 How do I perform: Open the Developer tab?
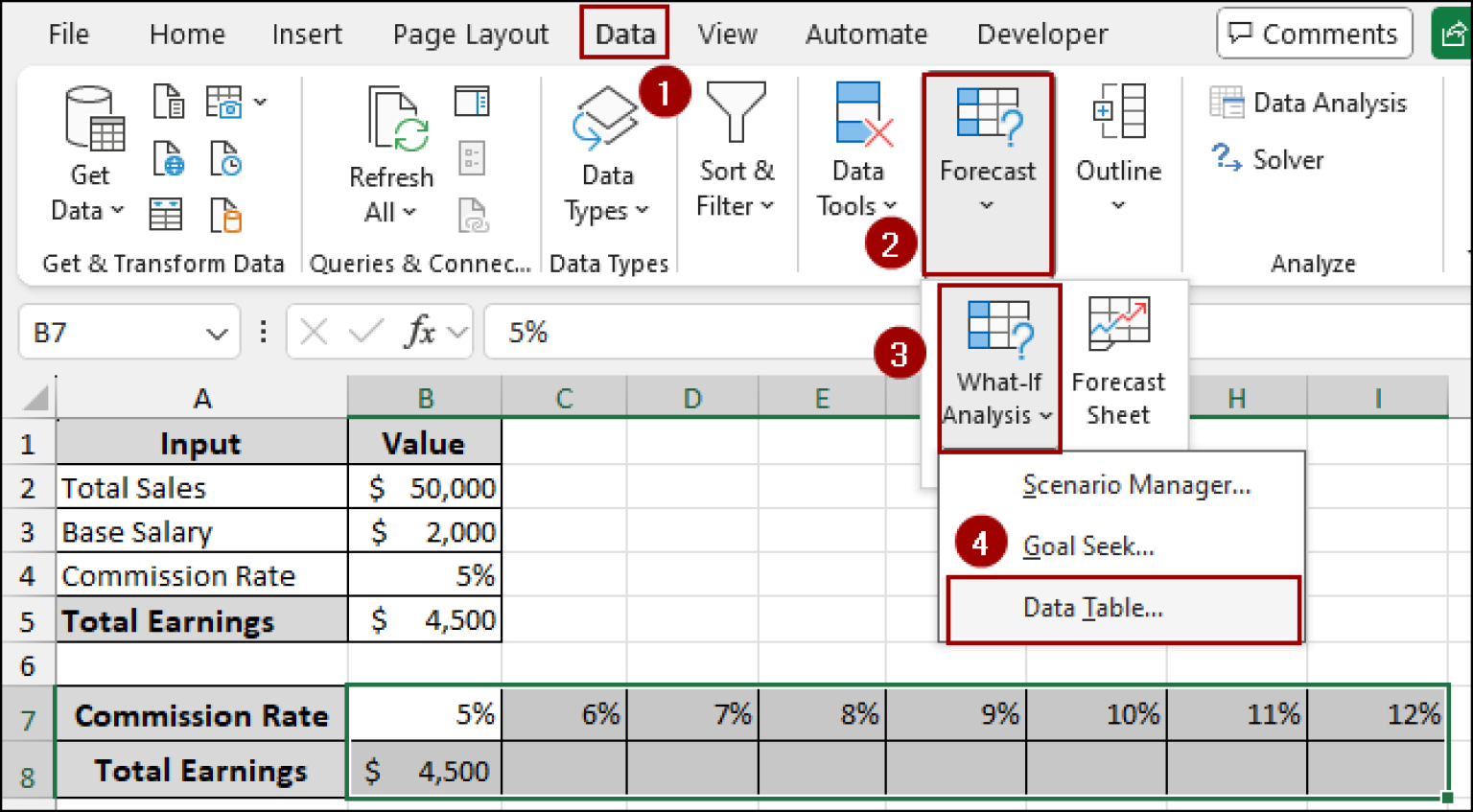(x=1041, y=33)
